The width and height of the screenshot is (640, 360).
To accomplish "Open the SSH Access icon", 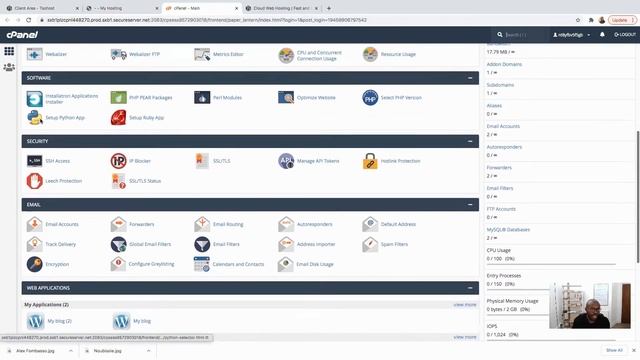I will (x=35, y=161).
